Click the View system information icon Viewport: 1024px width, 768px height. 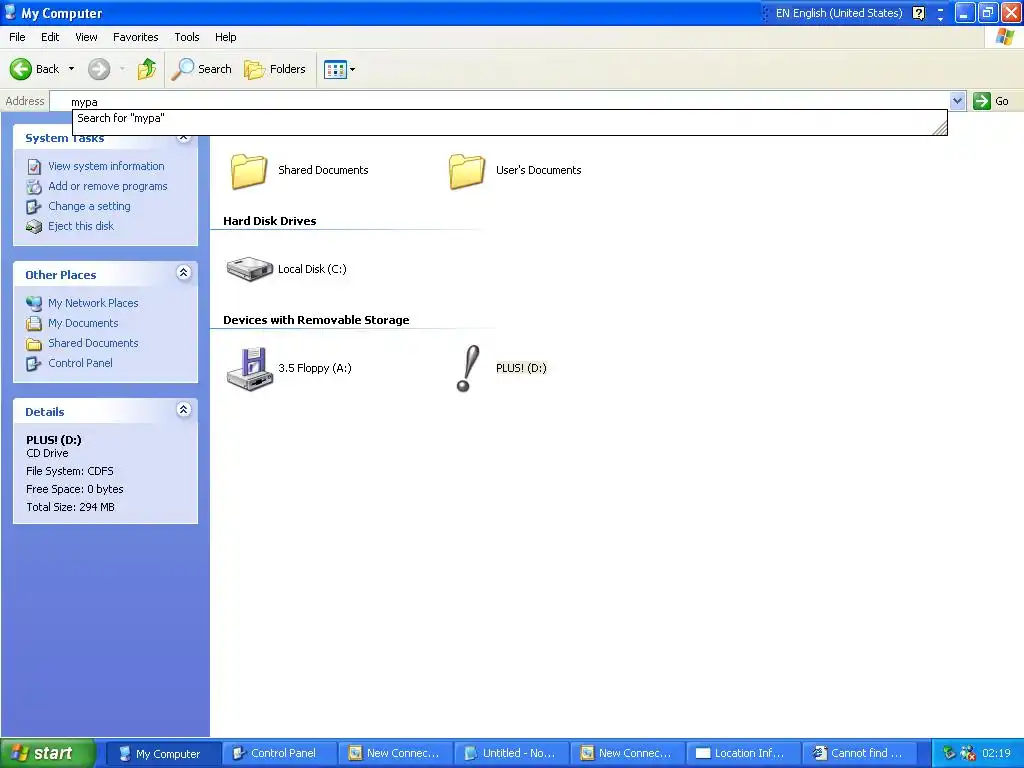[x=34, y=167]
